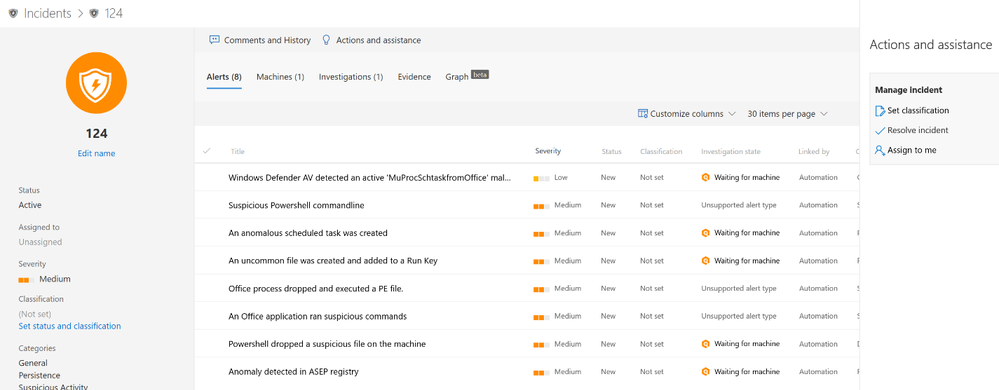
Task: Sort alerts by the Severity column header
Action: (x=548, y=152)
